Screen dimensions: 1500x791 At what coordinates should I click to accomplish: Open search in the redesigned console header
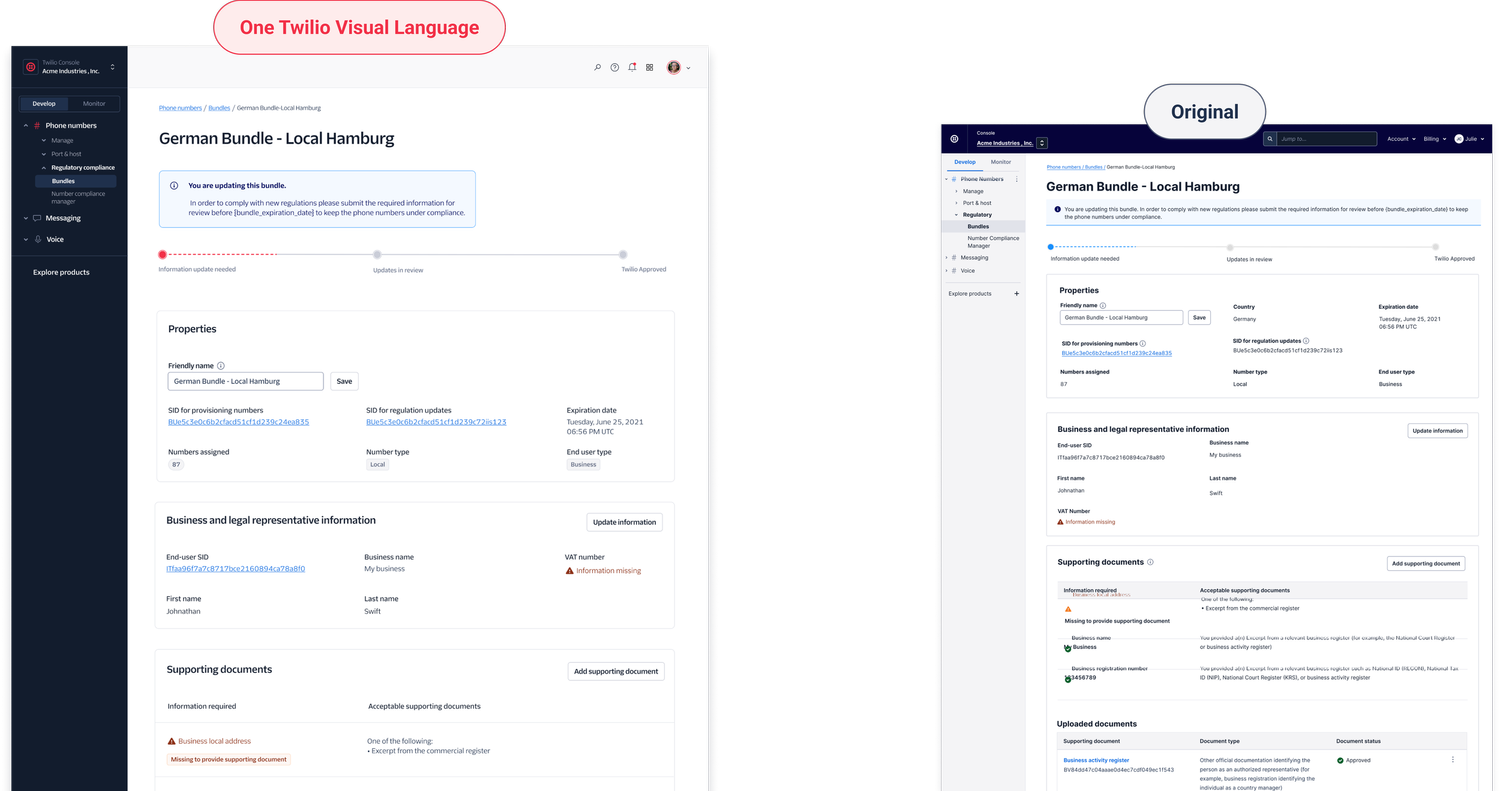598,67
